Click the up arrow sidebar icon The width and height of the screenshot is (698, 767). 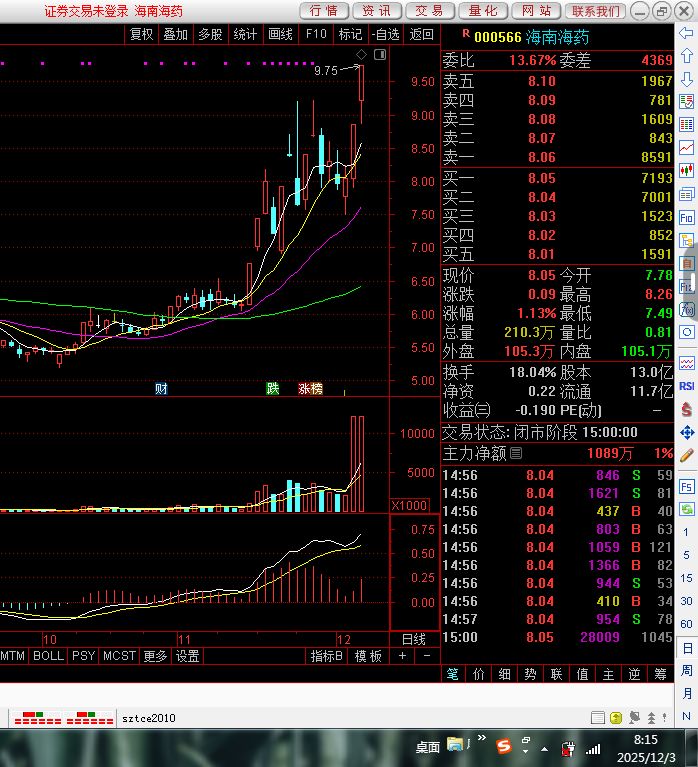(x=686, y=55)
